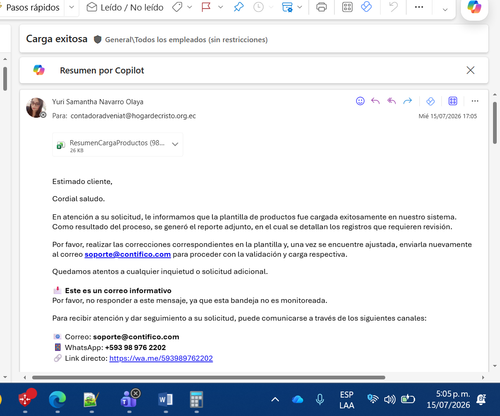
Task: Open the taskbar clock 5:05 p. m.
Action: pos(449,399)
